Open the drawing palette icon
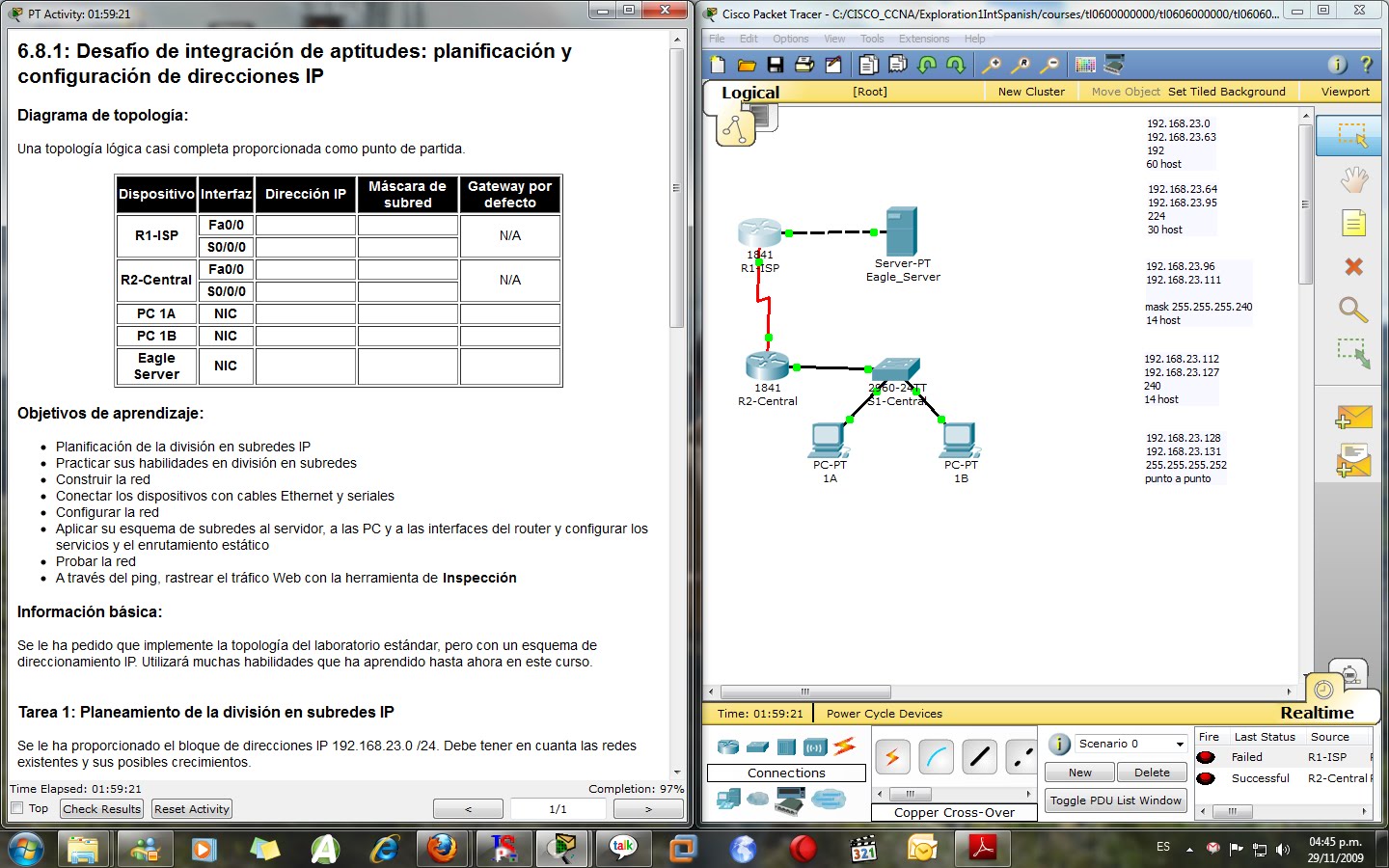 tap(1085, 65)
